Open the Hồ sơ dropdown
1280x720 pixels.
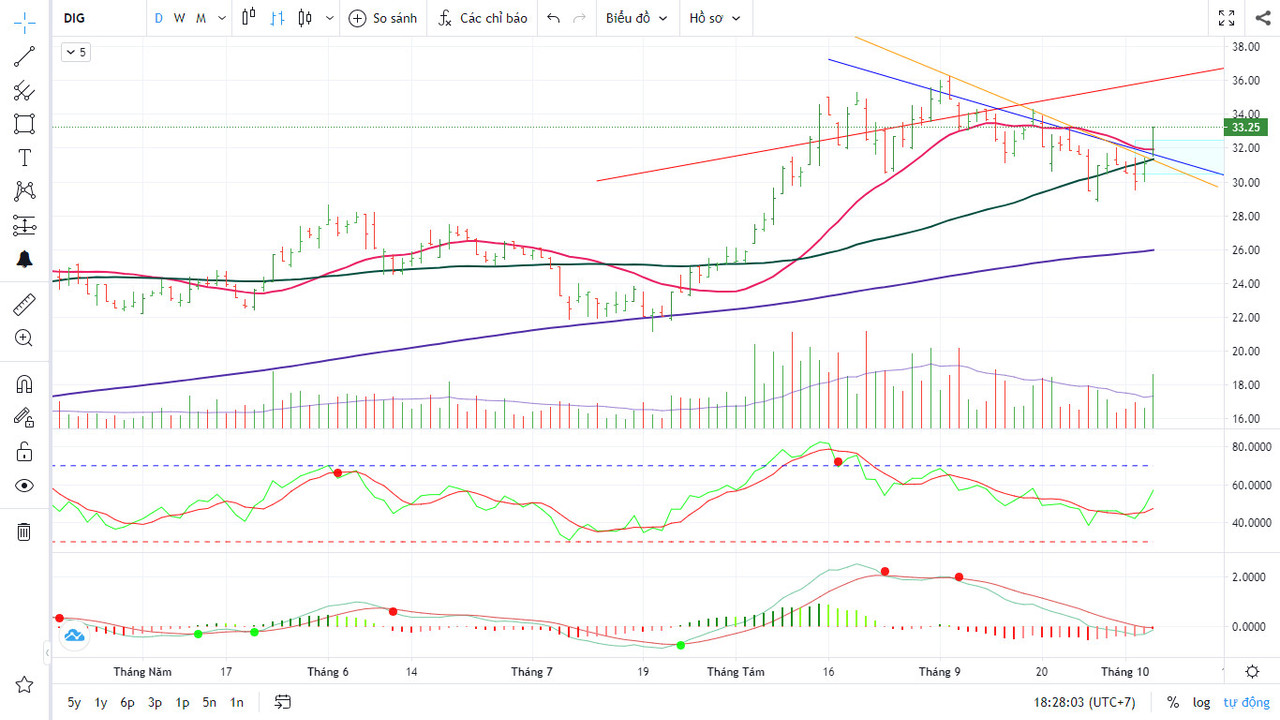(x=715, y=18)
